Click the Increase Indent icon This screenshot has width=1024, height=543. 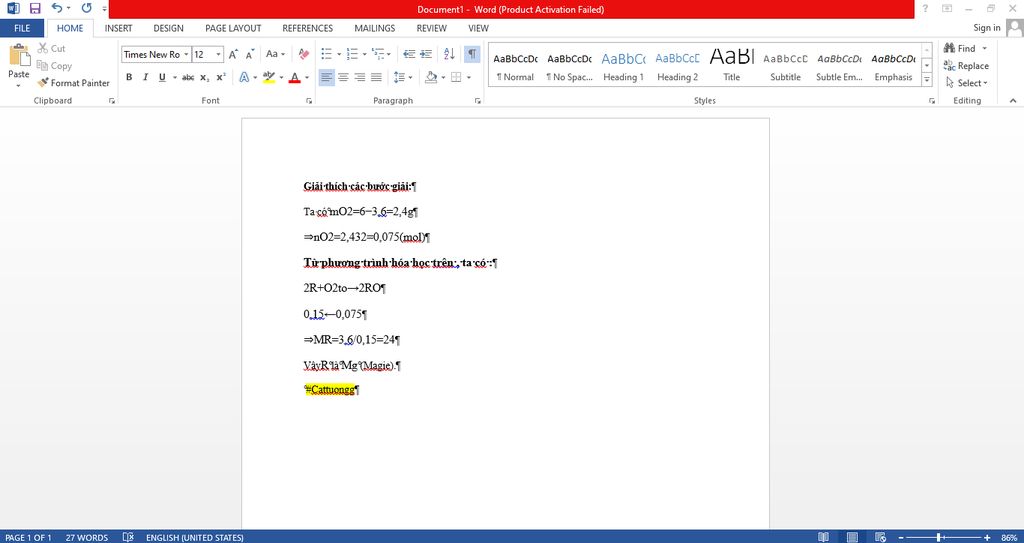pyautogui.click(x=426, y=54)
